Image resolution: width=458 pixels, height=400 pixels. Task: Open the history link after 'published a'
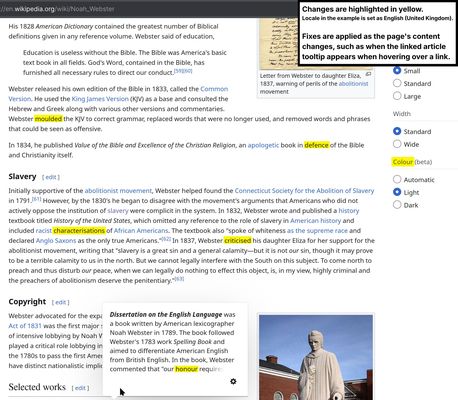(x=349, y=211)
